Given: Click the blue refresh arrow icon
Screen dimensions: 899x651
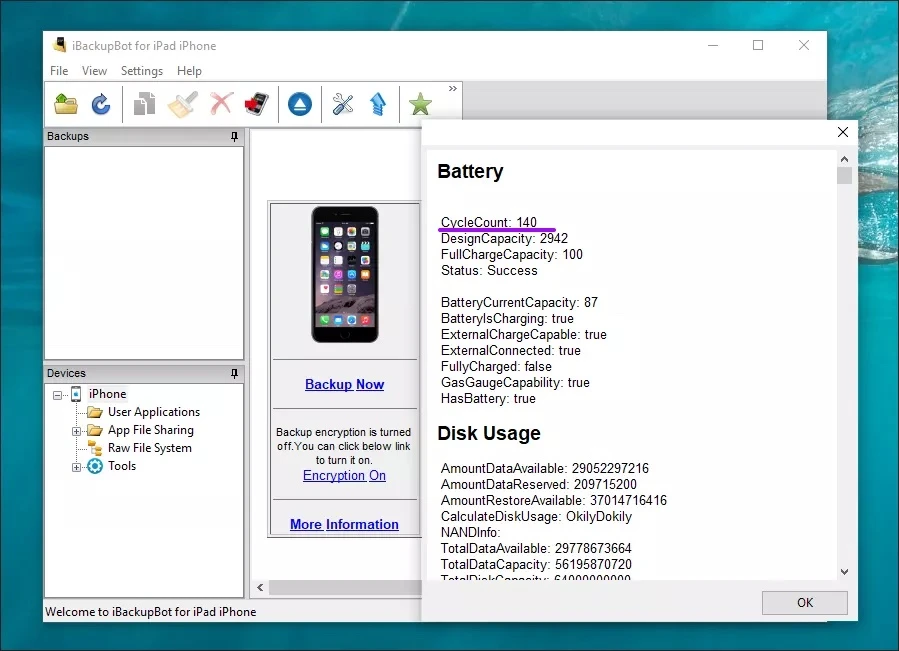Looking at the screenshot, I should click(101, 104).
